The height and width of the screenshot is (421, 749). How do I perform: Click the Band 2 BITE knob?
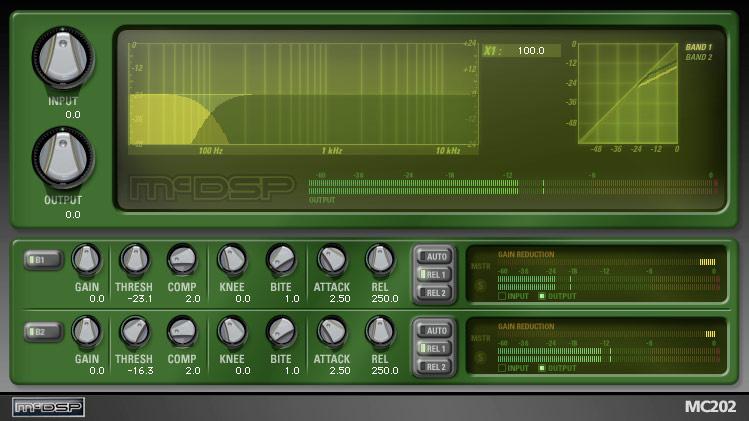click(281, 332)
